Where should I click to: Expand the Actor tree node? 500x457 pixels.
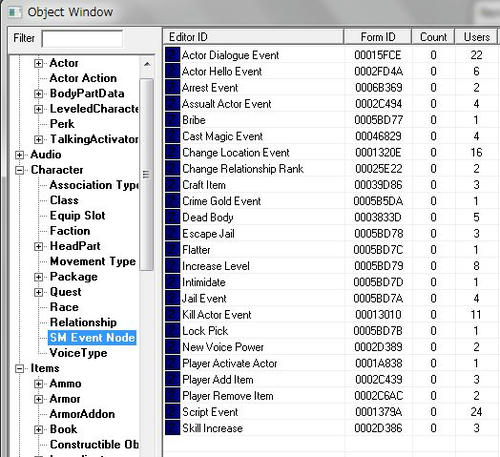pyautogui.click(x=38, y=63)
